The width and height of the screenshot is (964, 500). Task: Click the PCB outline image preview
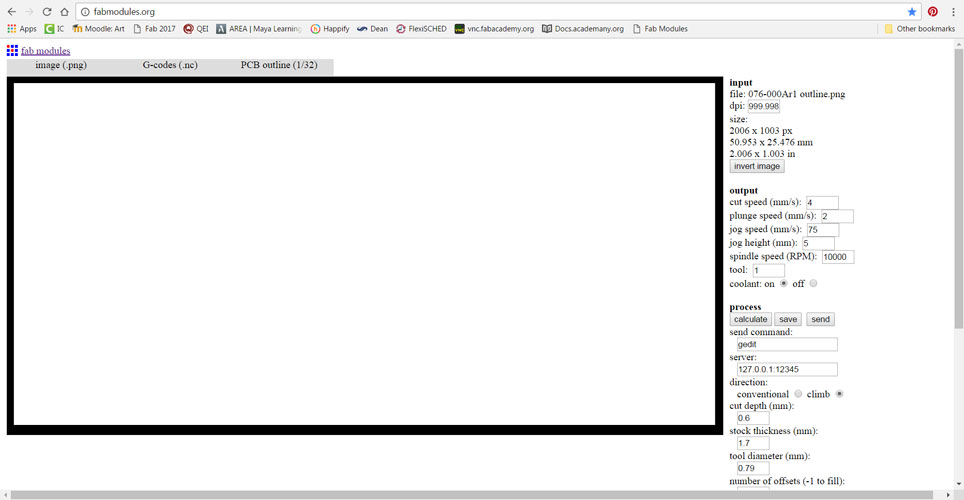point(365,255)
